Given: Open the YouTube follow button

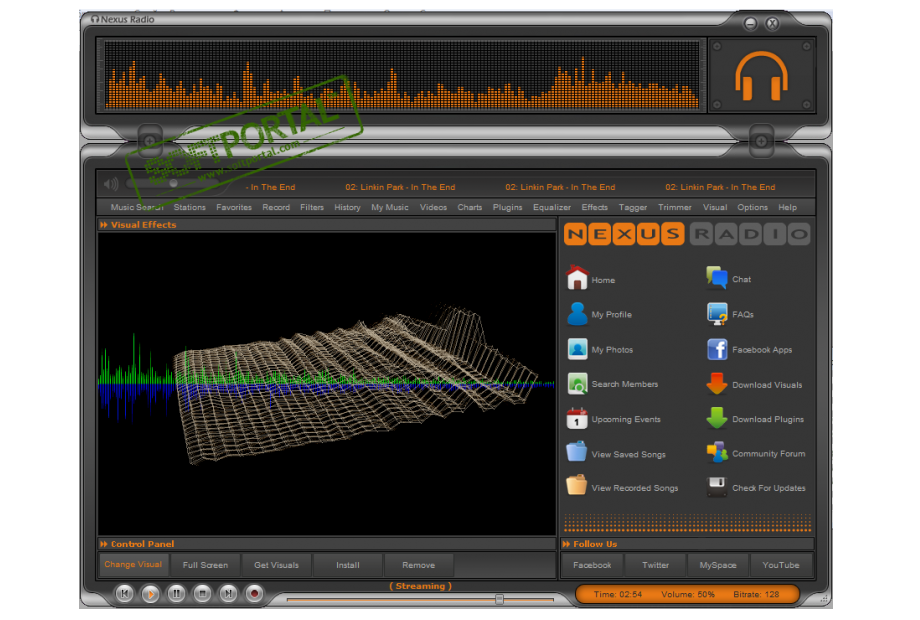Looking at the screenshot, I should coord(781,565).
